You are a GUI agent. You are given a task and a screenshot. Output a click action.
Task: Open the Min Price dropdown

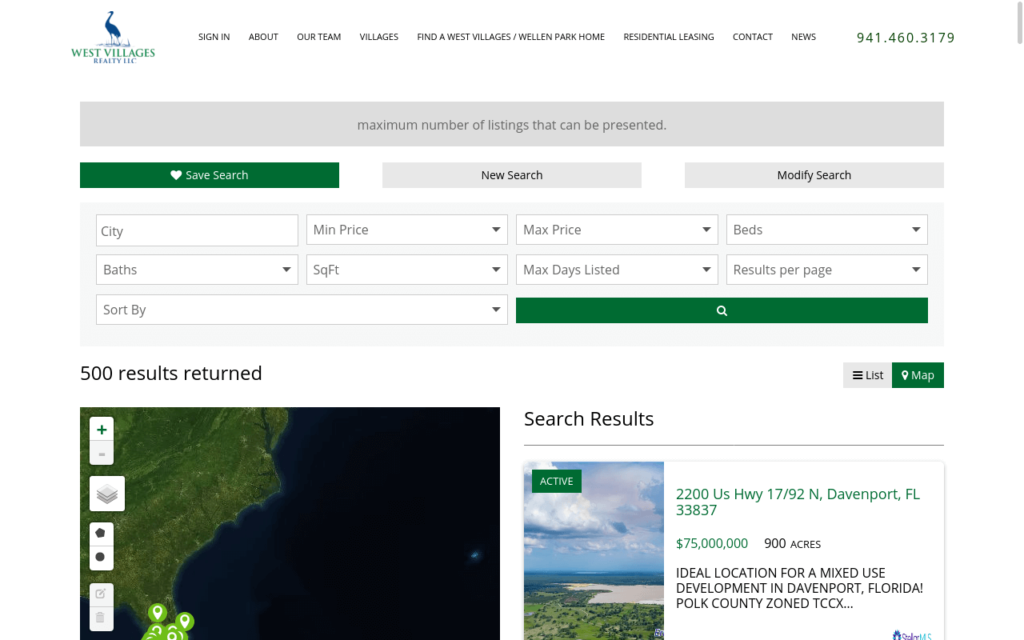(x=407, y=230)
